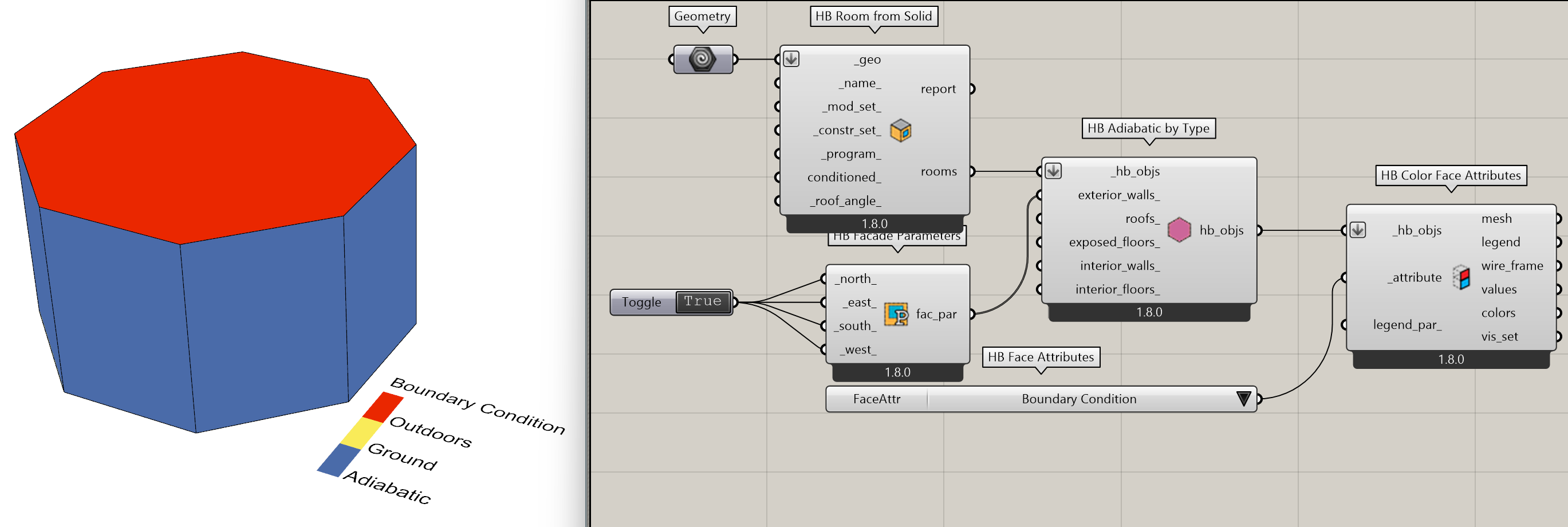This screenshot has width=1568, height=527.
Task: Click the HB Color Face Attributes label
Action: [1451, 175]
